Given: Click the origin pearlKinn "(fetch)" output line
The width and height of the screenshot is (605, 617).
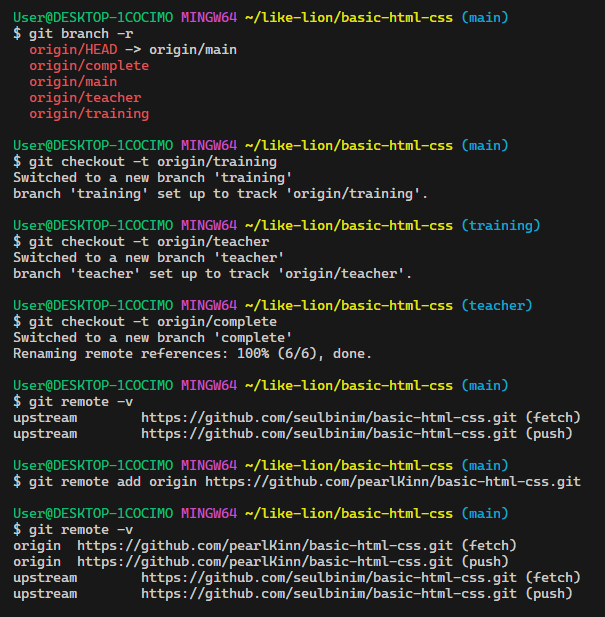Looking at the screenshot, I should 265,546.
